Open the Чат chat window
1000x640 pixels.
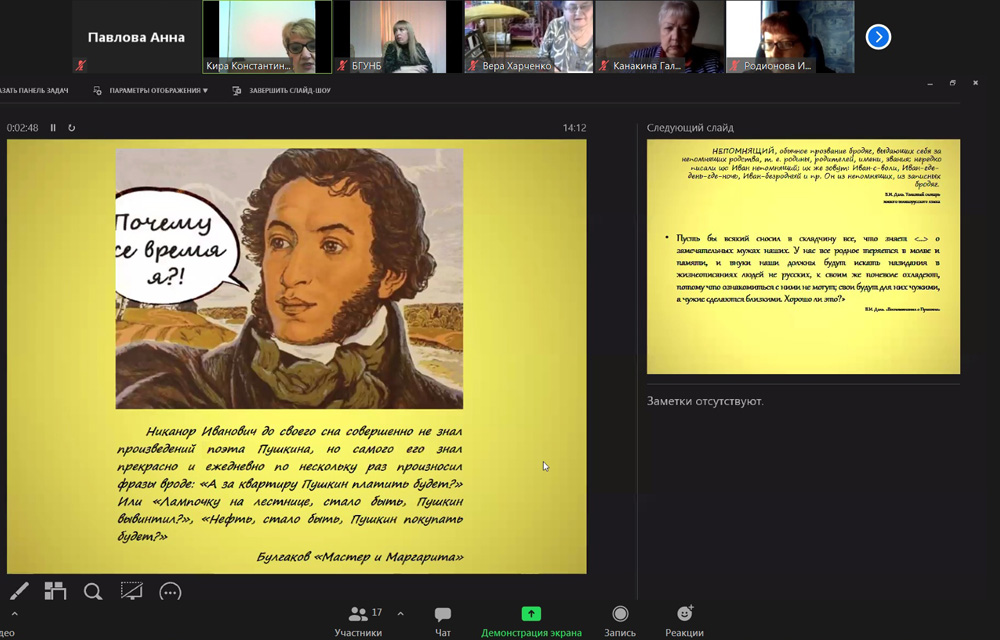(x=443, y=620)
